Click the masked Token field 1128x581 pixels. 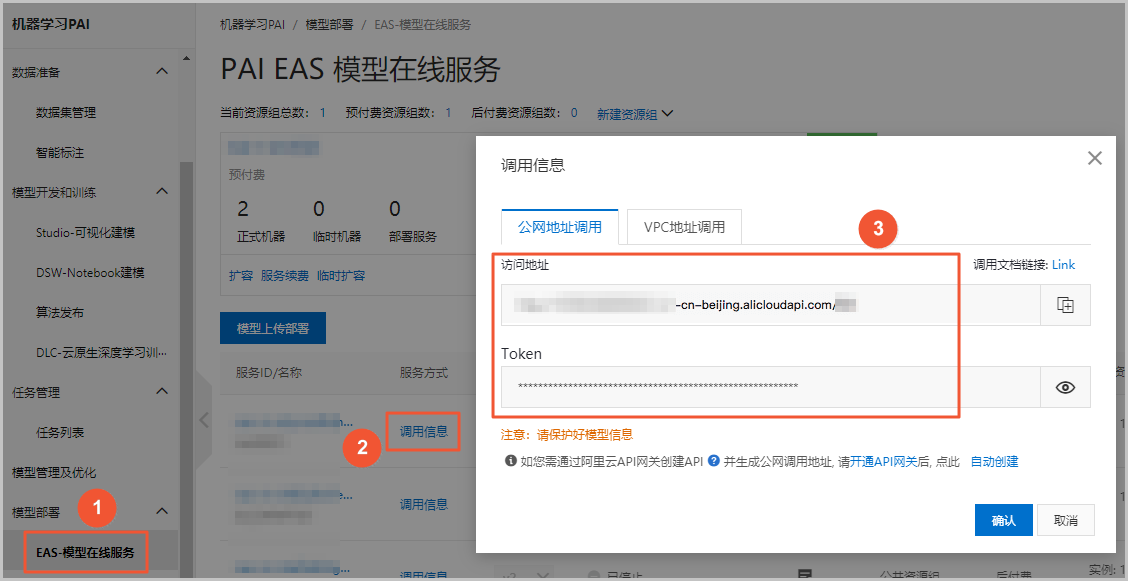770,387
